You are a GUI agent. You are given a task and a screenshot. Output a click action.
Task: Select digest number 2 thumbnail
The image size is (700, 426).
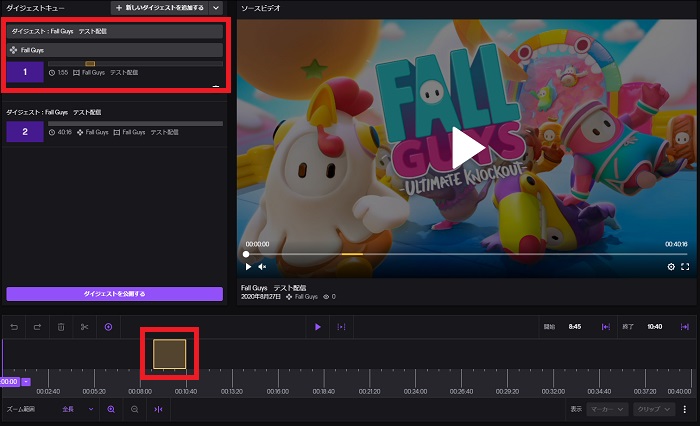[25, 132]
